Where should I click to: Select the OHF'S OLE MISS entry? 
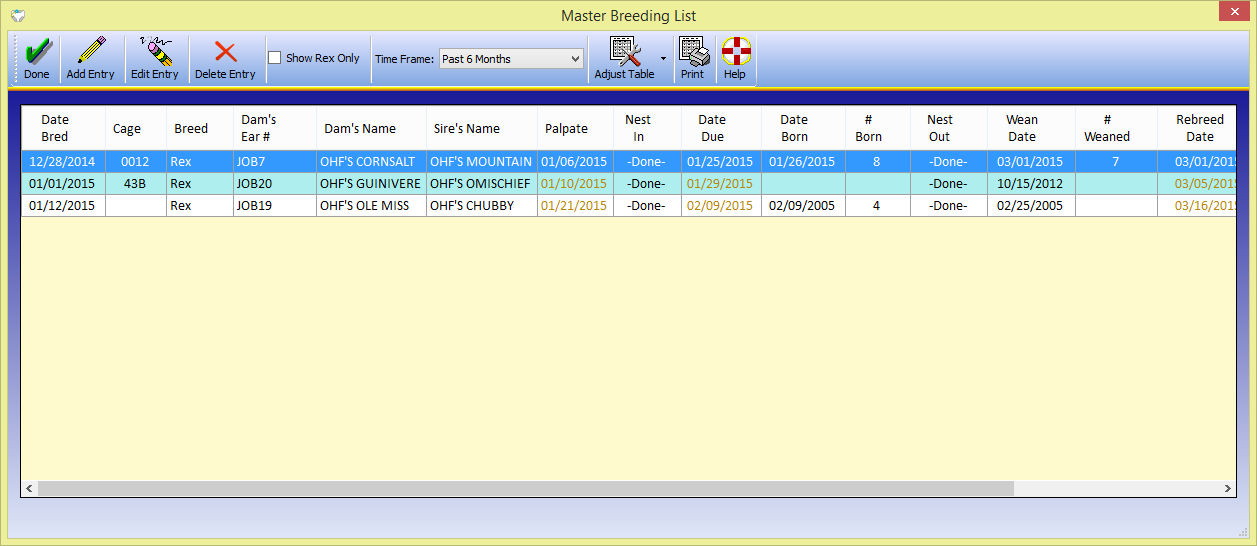point(365,206)
